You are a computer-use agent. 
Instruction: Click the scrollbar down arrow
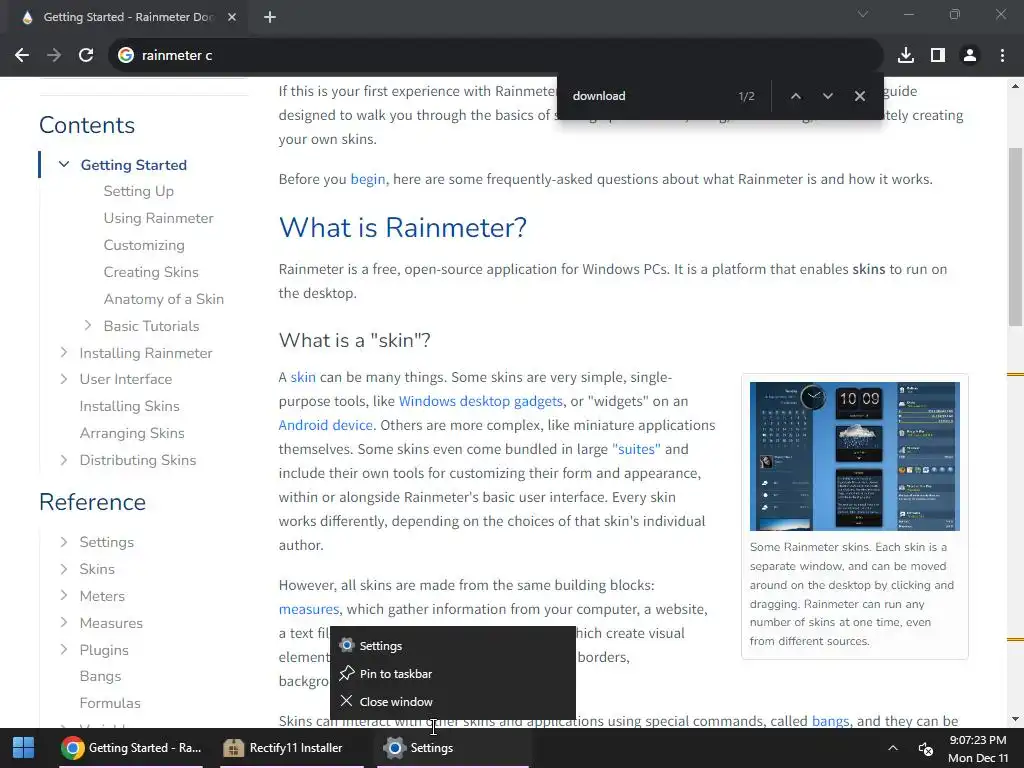tap(1016, 719)
